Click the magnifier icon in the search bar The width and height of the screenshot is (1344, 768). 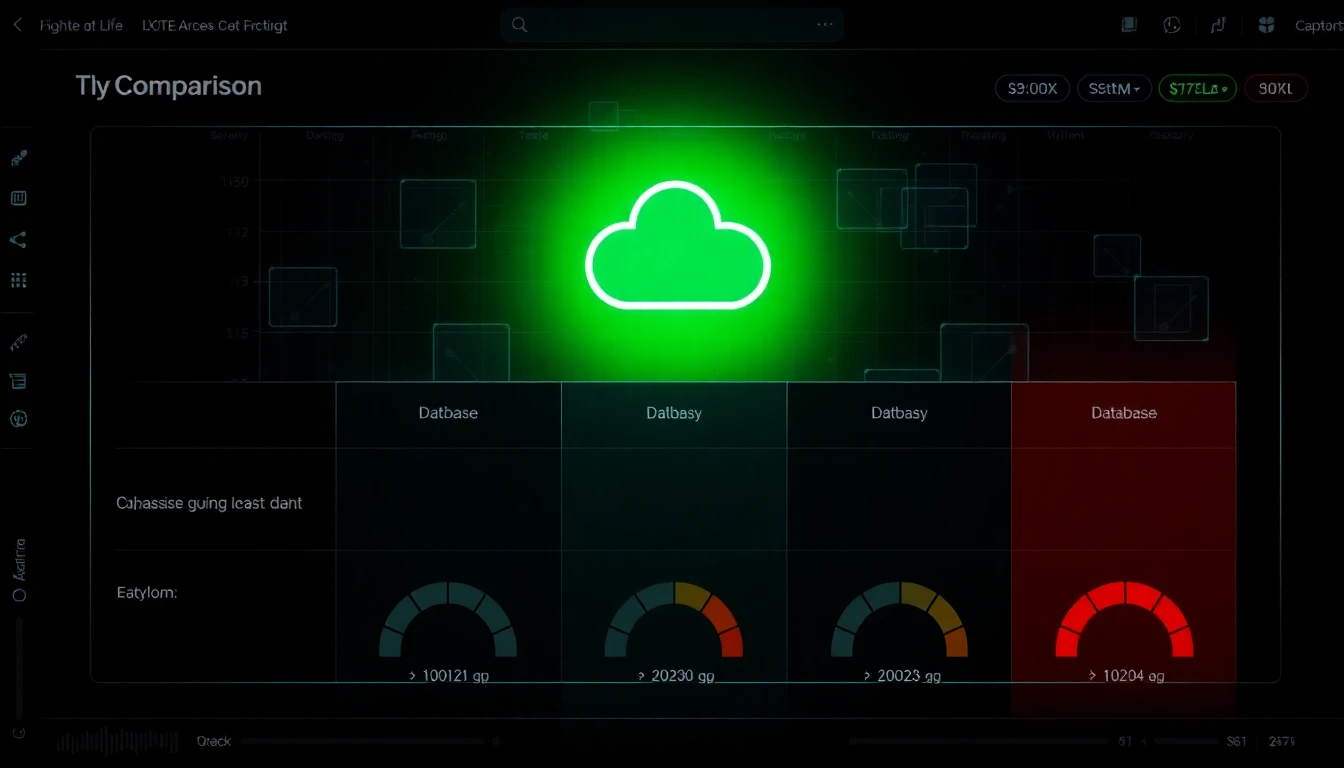coord(519,25)
